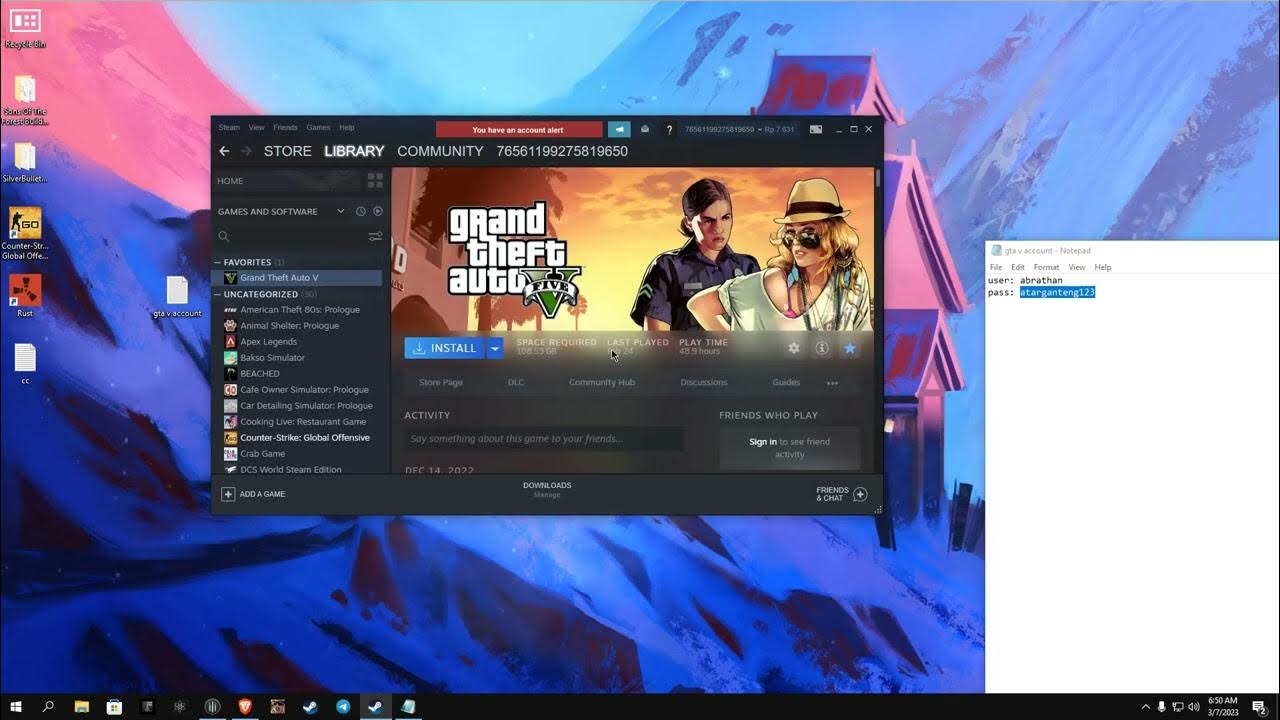Go to the STORE tab
The width and height of the screenshot is (1280, 720).
(288, 151)
